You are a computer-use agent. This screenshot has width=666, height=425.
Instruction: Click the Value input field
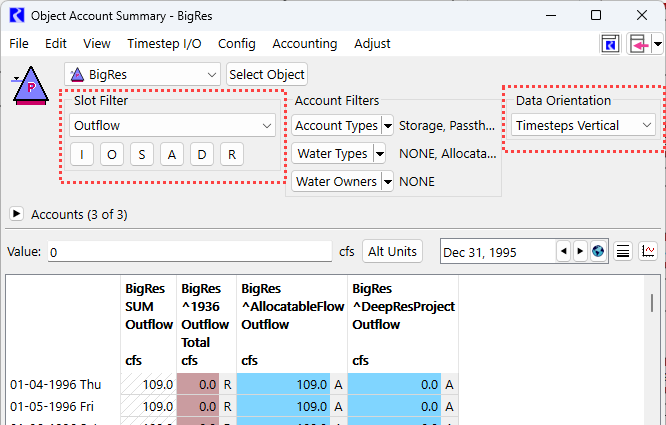pyautogui.click(x=189, y=253)
